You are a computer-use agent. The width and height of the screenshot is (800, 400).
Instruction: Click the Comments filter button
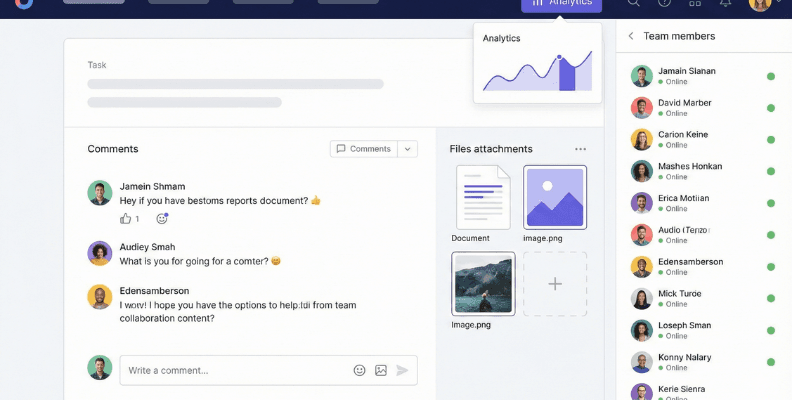[364, 149]
